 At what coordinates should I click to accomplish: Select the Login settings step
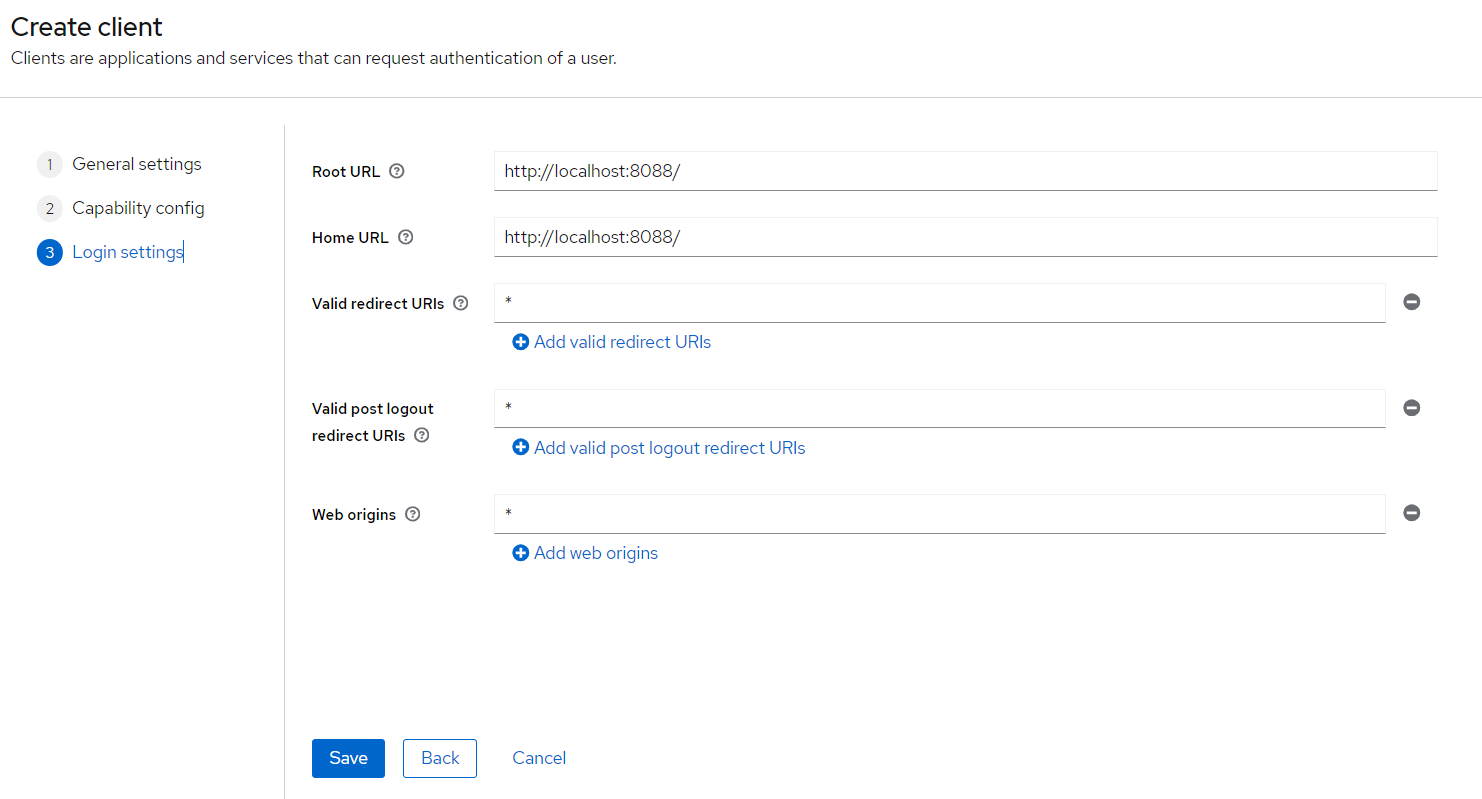[127, 252]
